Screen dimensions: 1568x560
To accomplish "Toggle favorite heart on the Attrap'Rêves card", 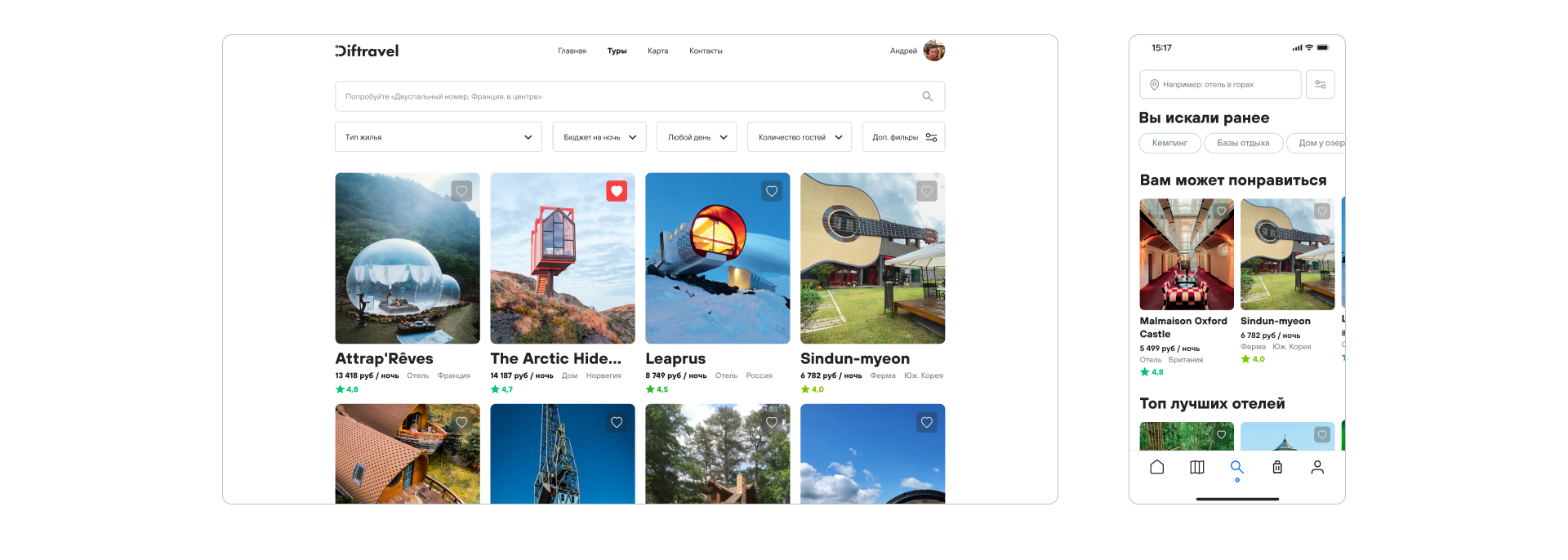I will 461,191.
